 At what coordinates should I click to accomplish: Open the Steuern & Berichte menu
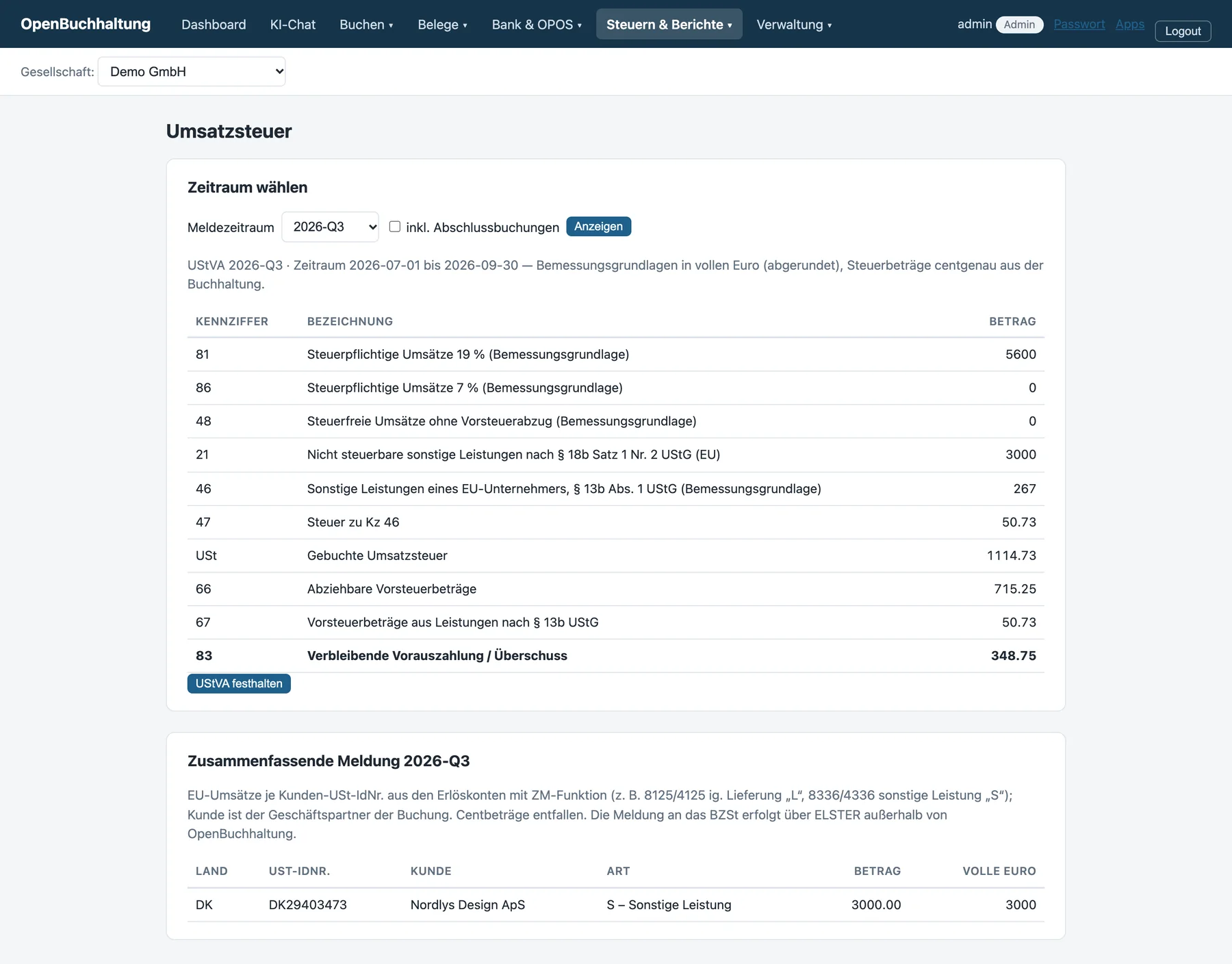[x=669, y=25]
